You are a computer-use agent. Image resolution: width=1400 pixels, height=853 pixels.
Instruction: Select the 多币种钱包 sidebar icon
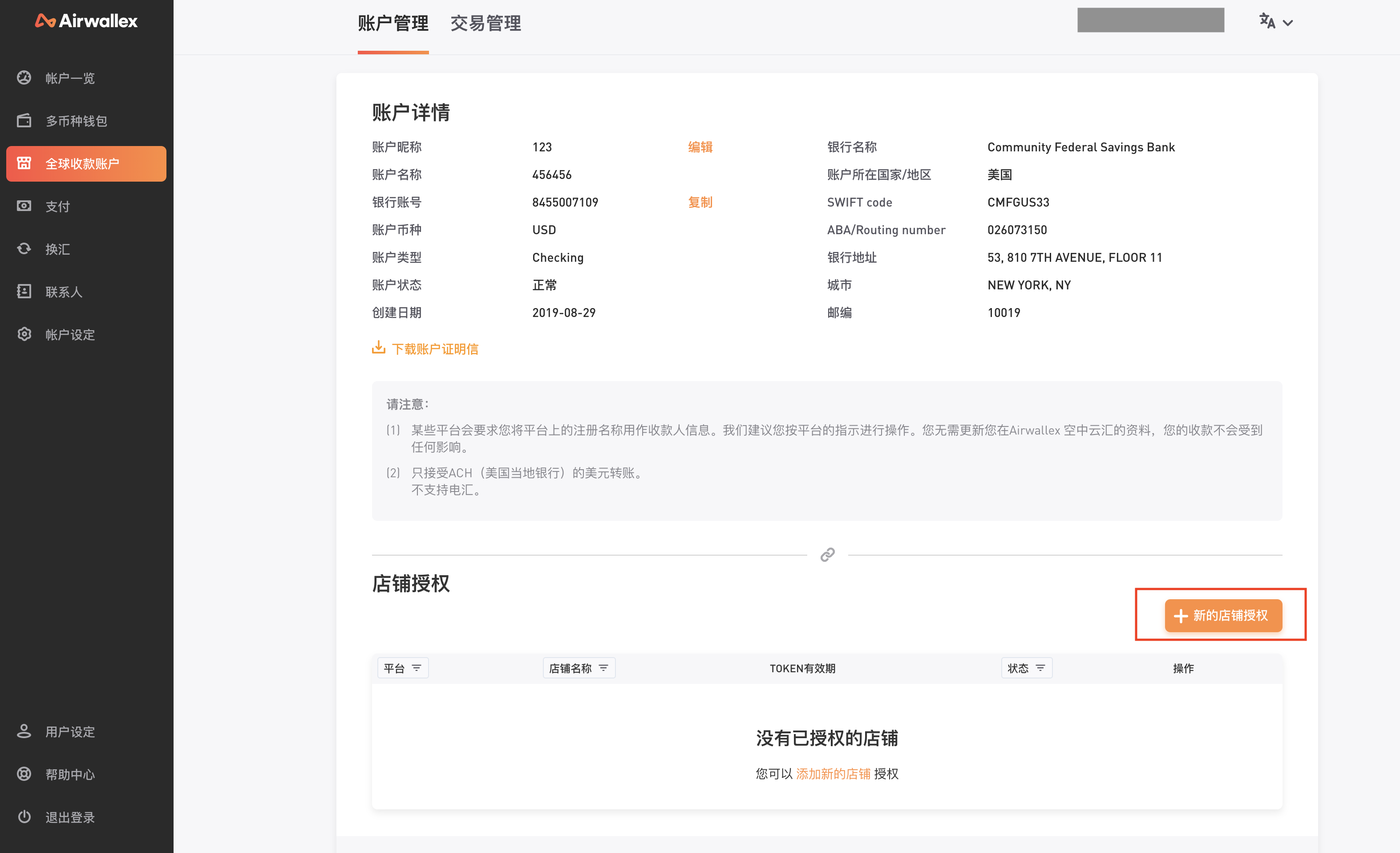point(24,121)
